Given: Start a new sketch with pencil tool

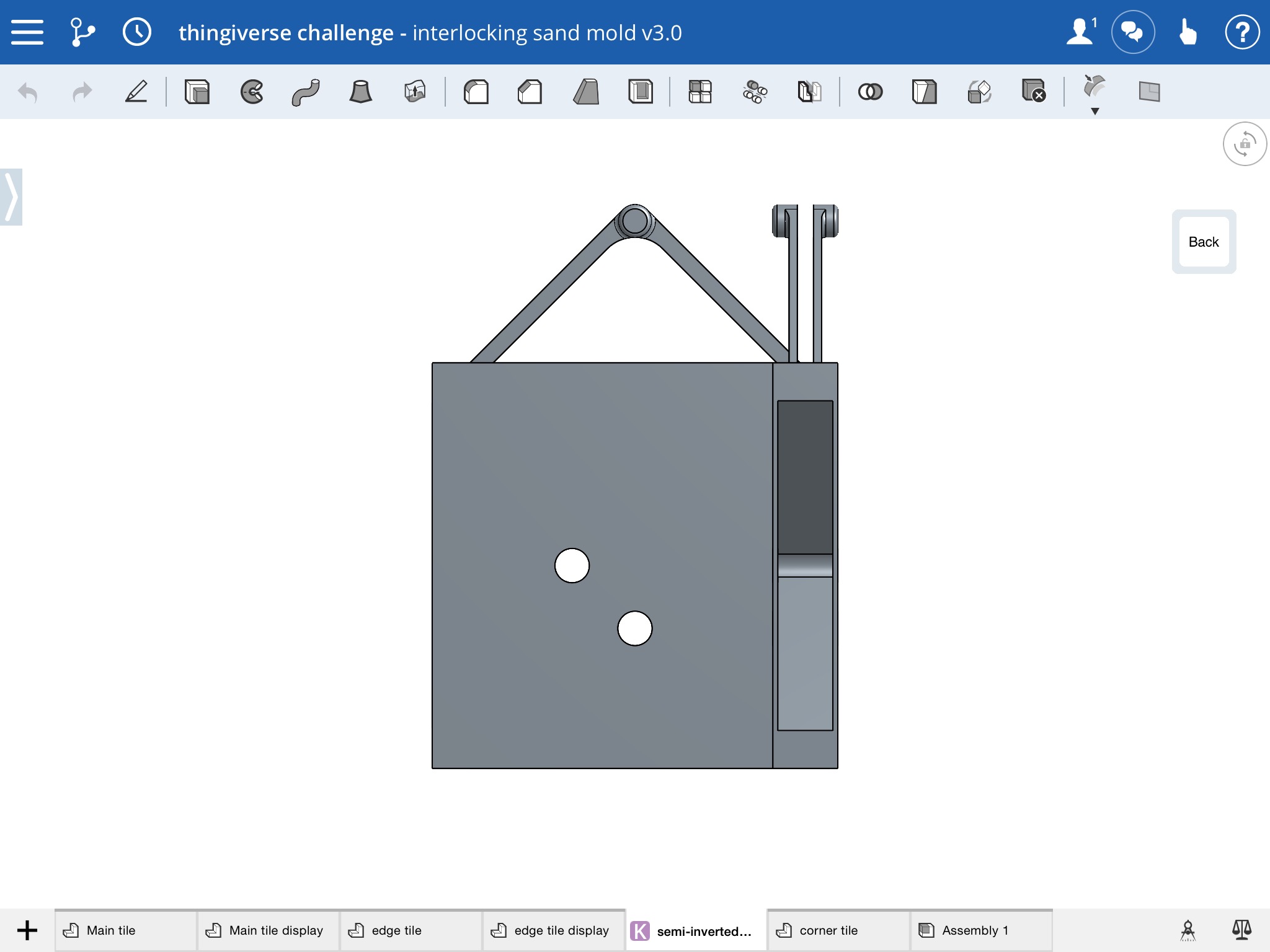Looking at the screenshot, I should (x=136, y=92).
